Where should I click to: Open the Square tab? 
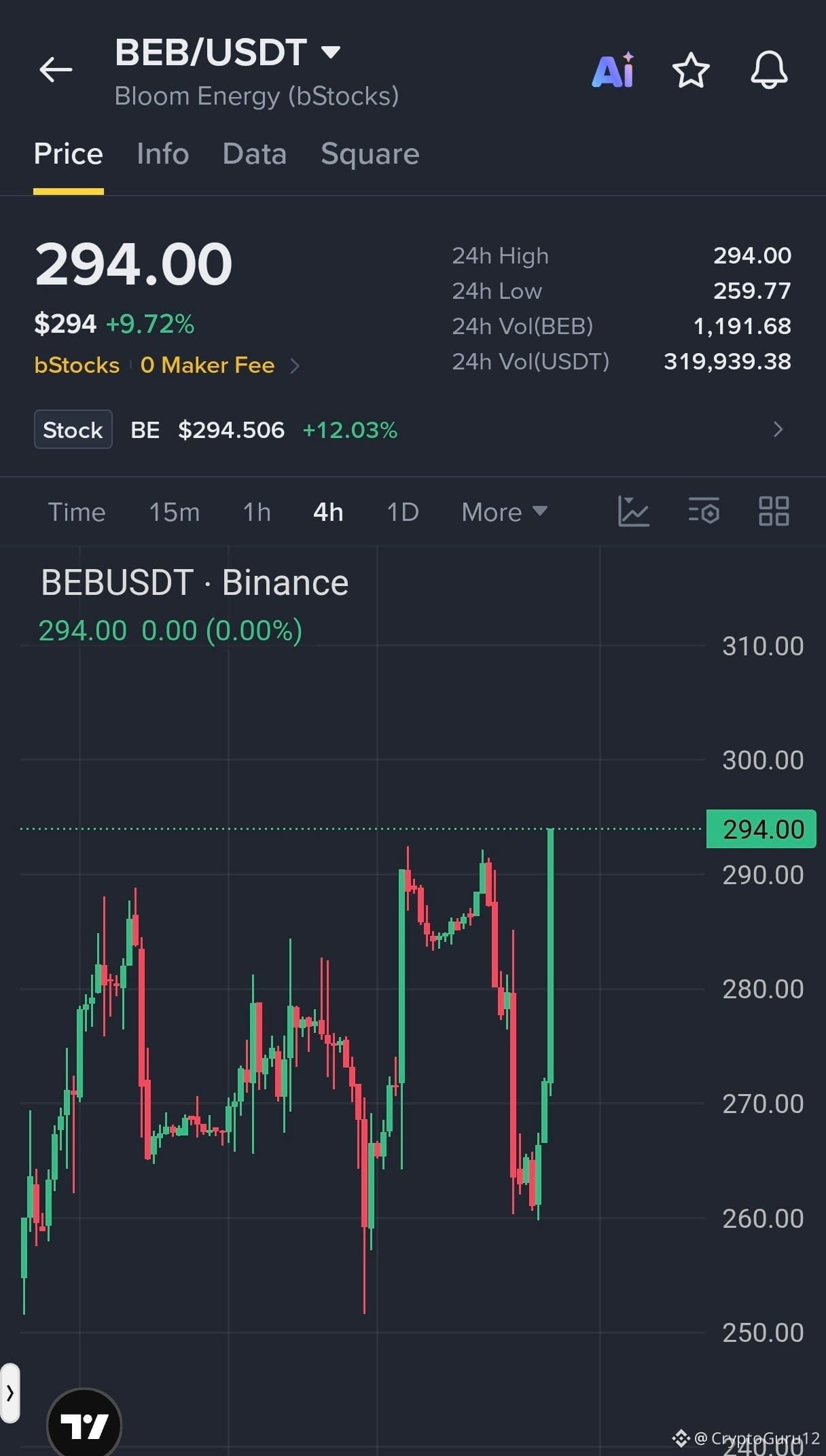[370, 153]
